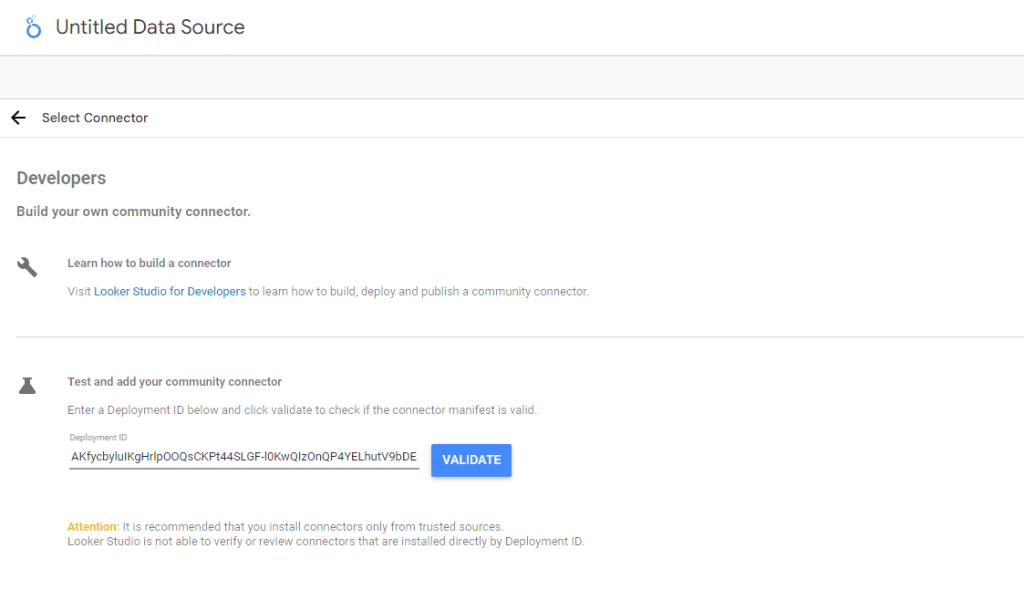Click the gray toolbar strip below the title
Viewport: 1024px width, 600px height.
(512, 77)
